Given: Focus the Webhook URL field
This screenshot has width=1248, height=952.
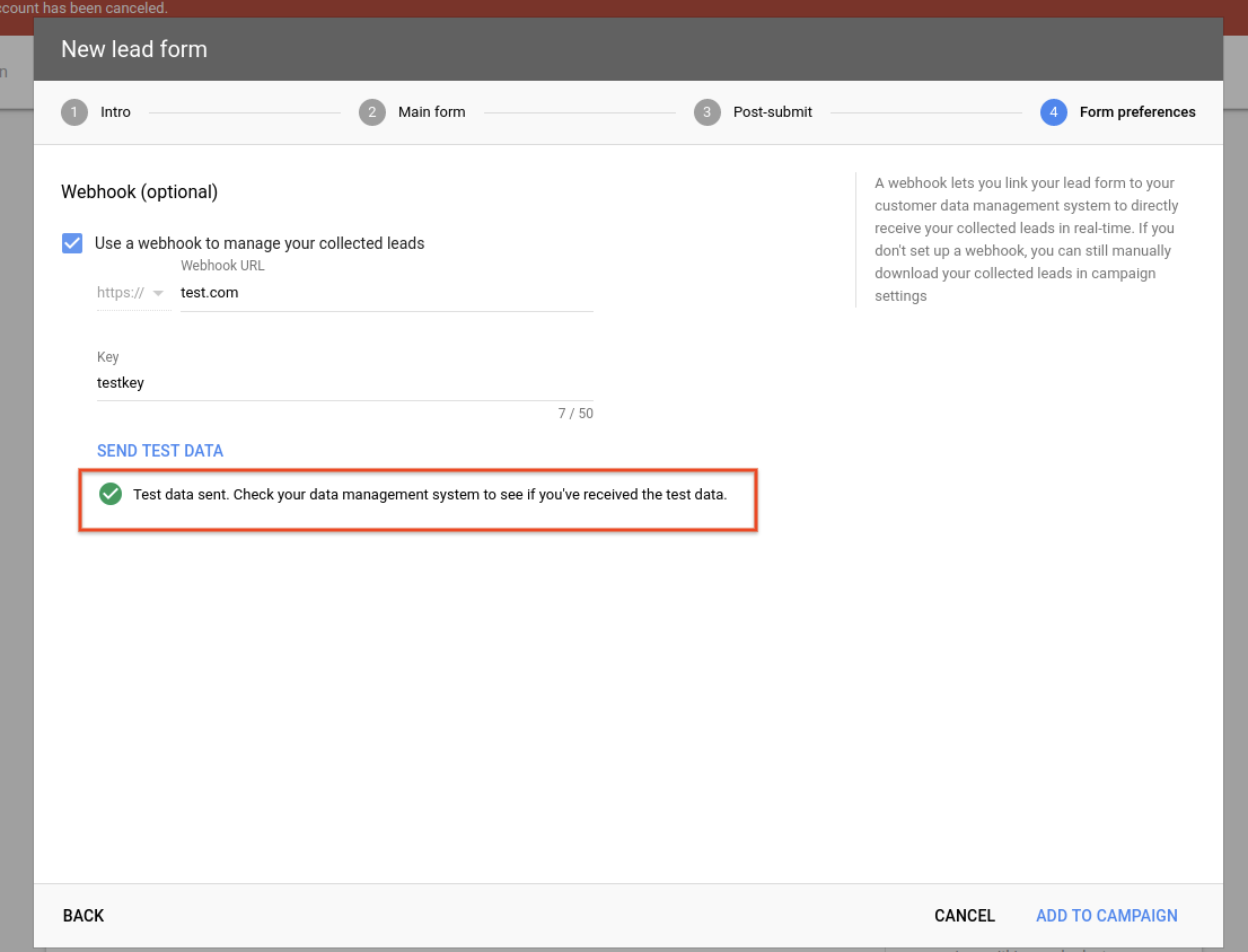Looking at the screenshot, I should [x=386, y=293].
